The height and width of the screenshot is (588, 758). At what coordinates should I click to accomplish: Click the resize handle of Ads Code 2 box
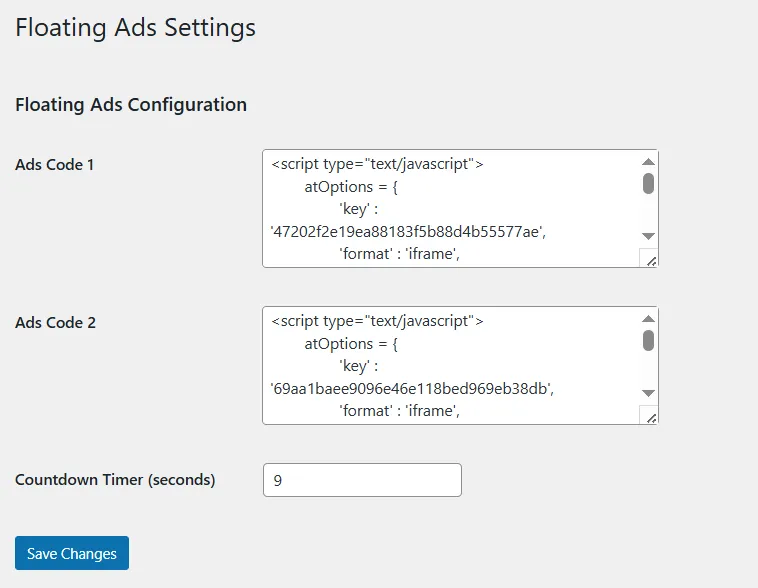pos(650,416)
